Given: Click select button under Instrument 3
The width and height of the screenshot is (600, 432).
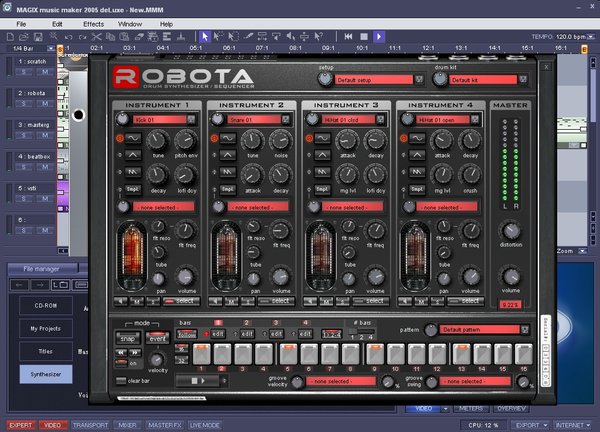Looking at the screenshot, I should 370,302.
